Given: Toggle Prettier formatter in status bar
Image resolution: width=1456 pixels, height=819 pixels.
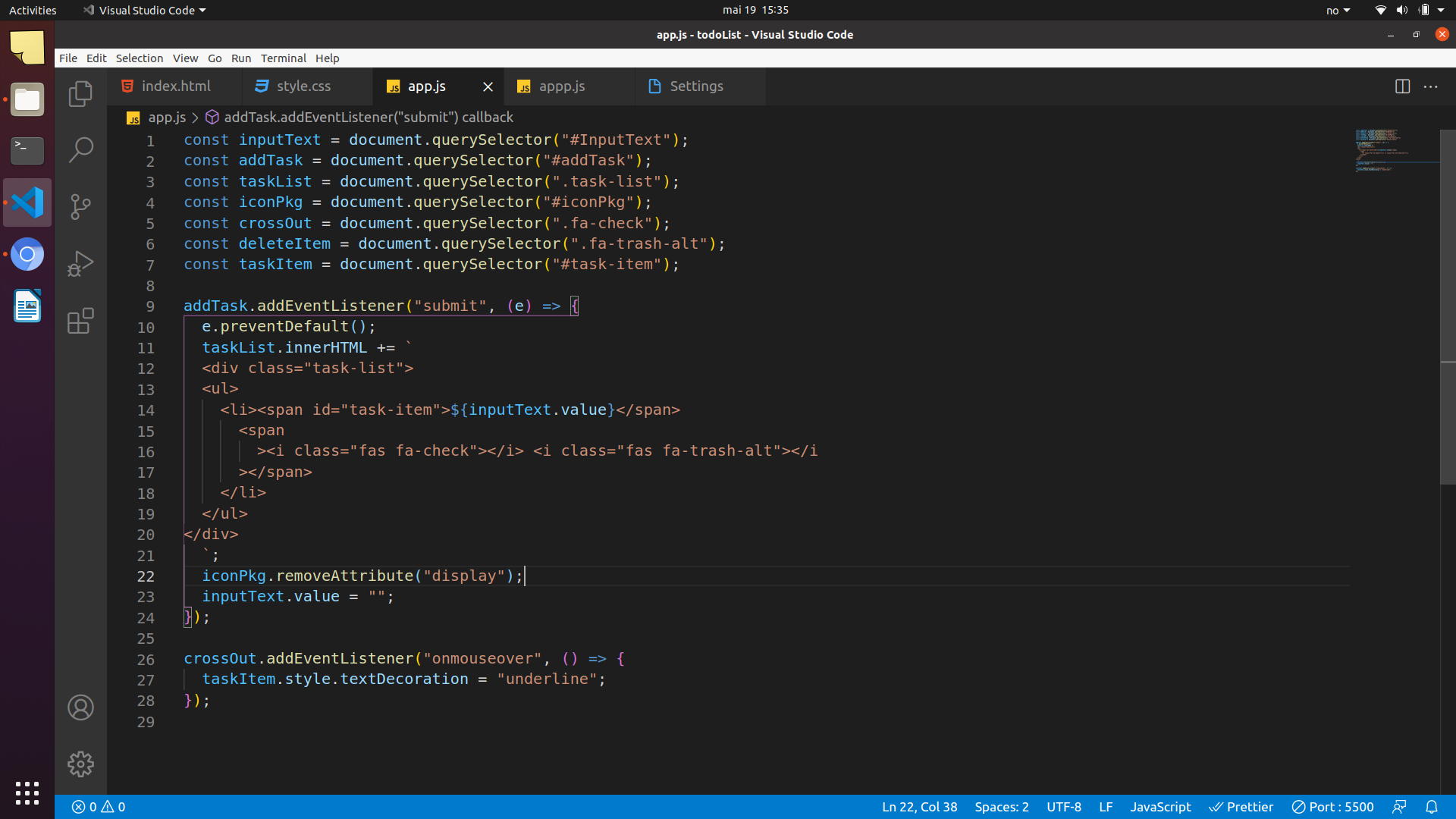Looking at the screenshot, I should [x=1241, y=807].
